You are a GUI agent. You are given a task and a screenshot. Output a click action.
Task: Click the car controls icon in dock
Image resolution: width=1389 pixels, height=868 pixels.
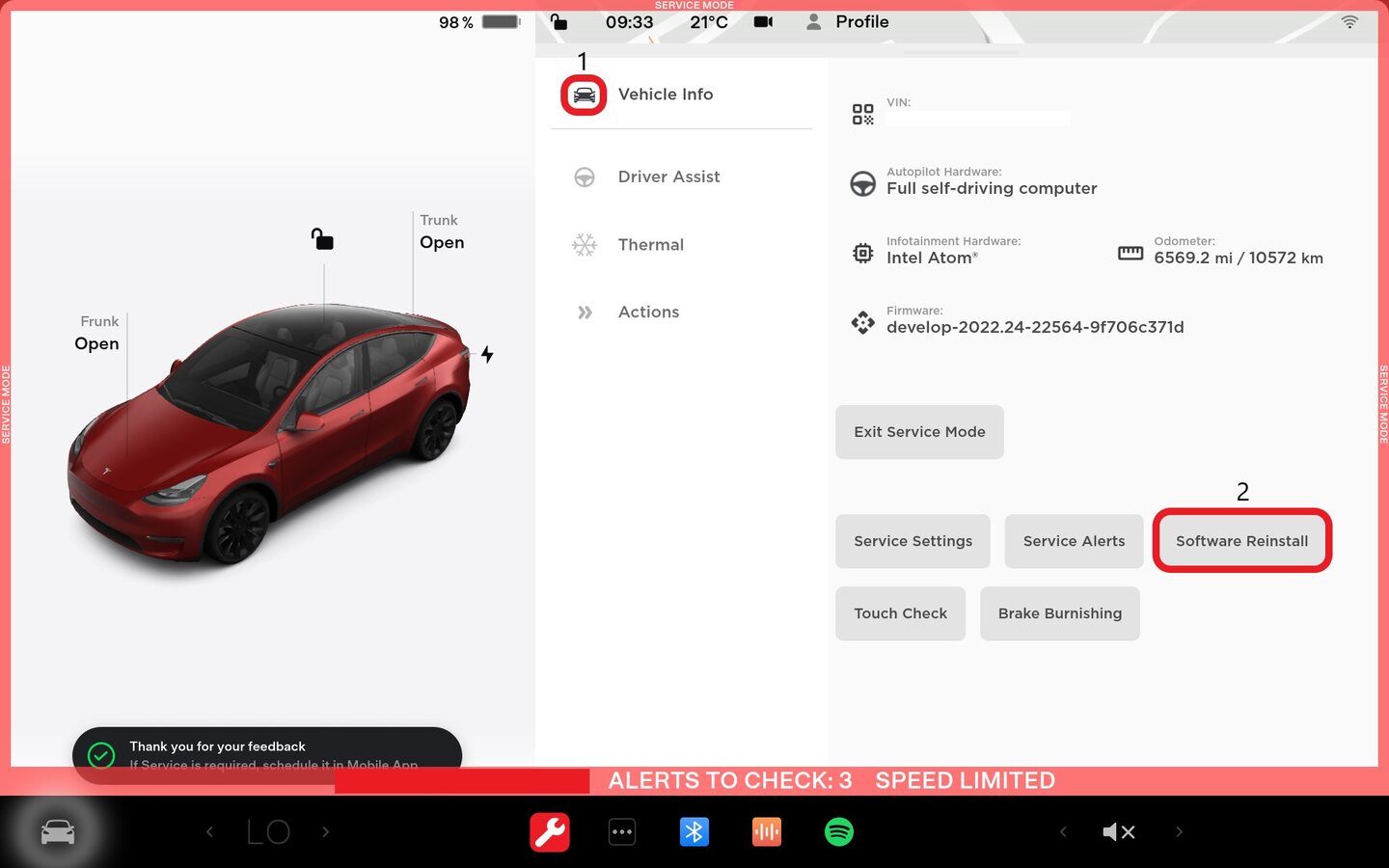[57, 831]
